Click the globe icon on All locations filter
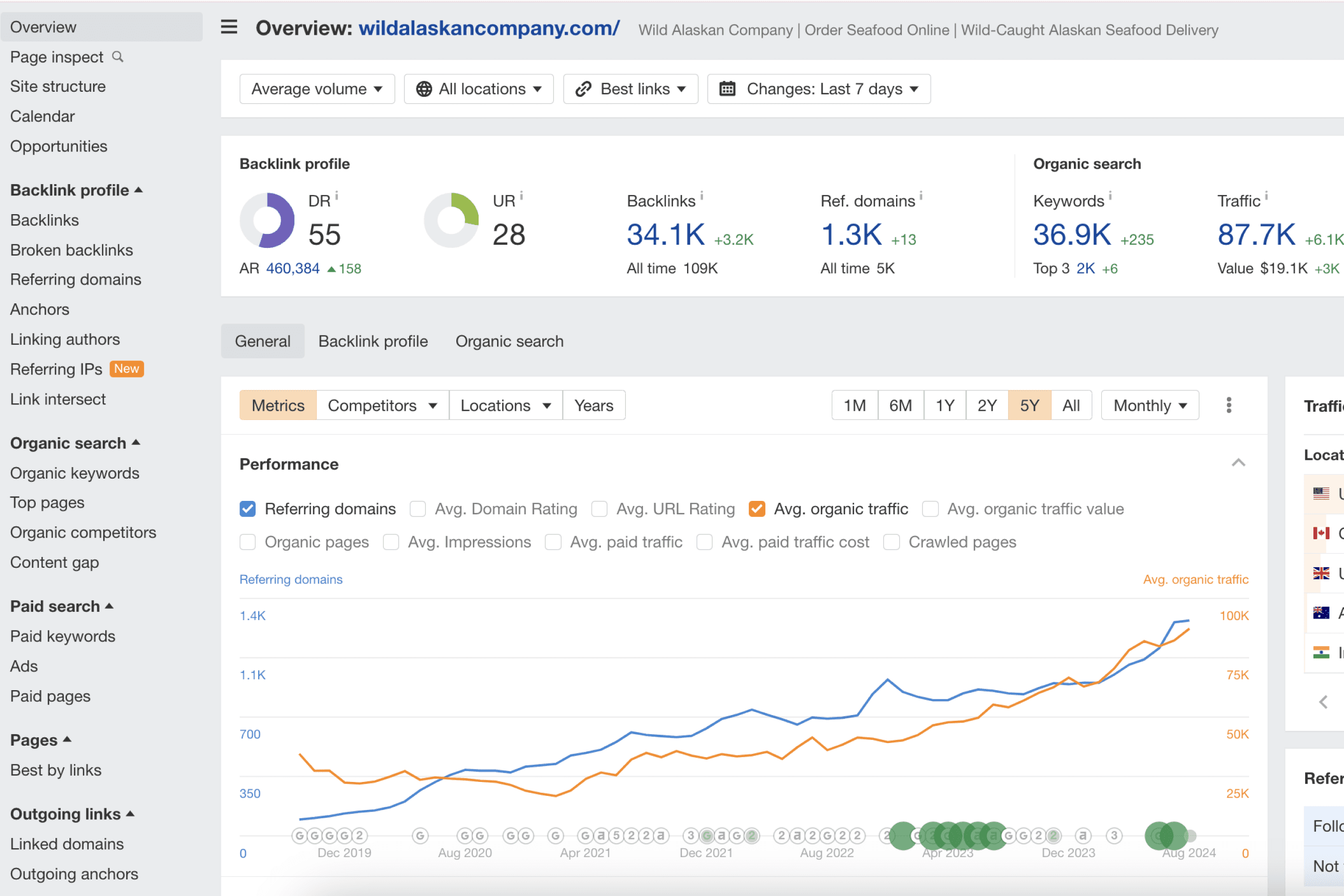 click(x=424, y=89)
